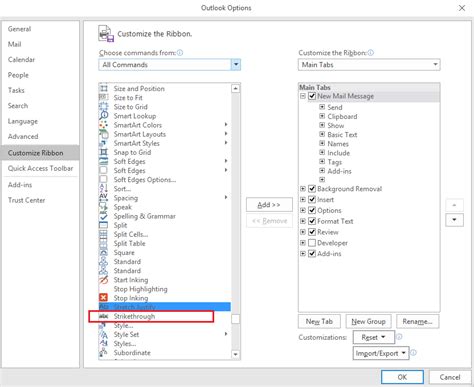Open the Import/Export dropdown
Screen dimensions: 474x387
pos(381,353)
